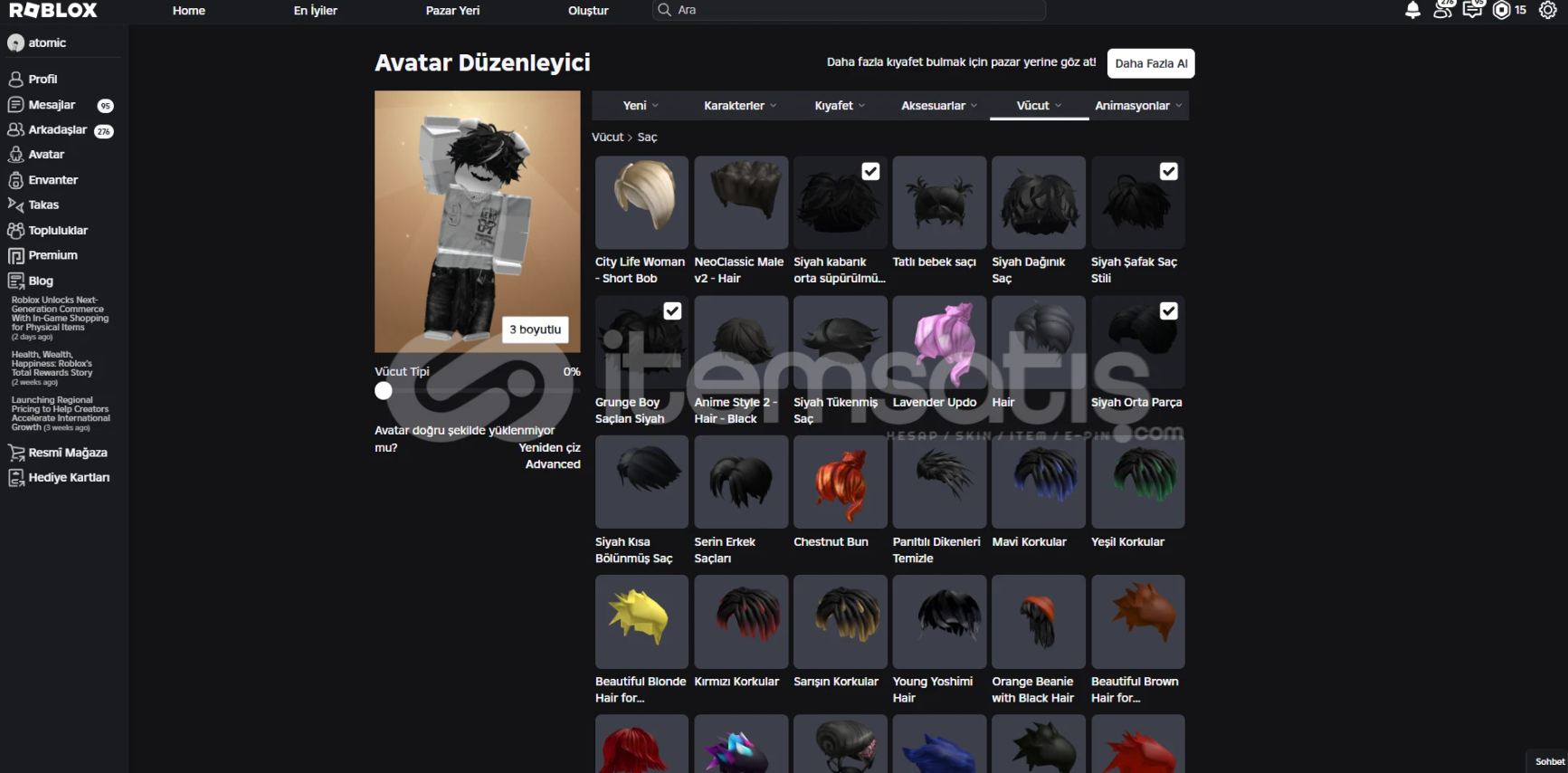1568x773 pixels.
Task: Select Chestnut Bun hair
Action: pos(840,482)
